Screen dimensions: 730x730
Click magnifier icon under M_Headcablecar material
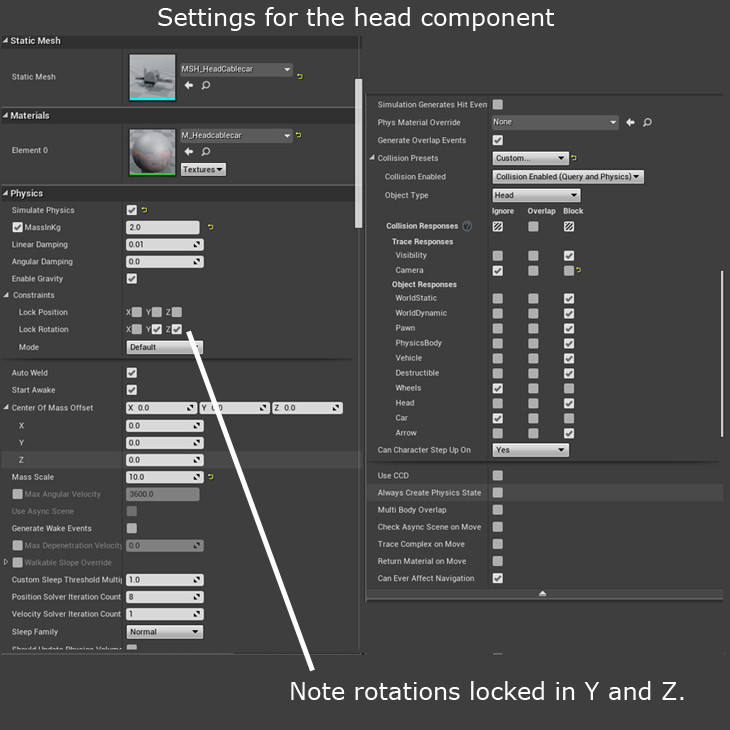coord(205,152)
